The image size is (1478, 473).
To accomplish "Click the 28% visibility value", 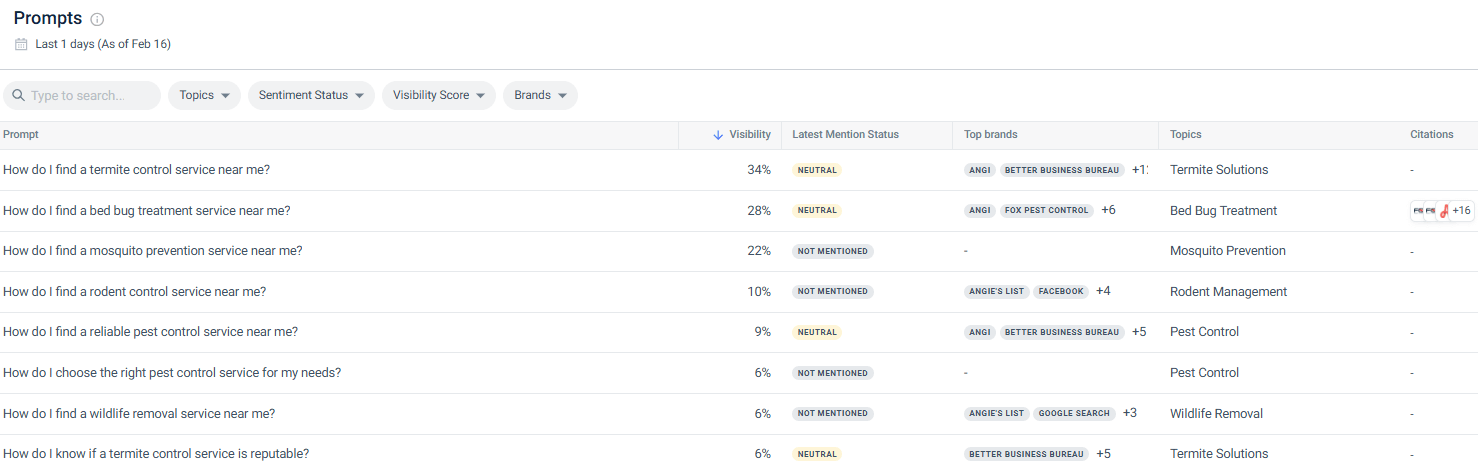I will [759, 211].
